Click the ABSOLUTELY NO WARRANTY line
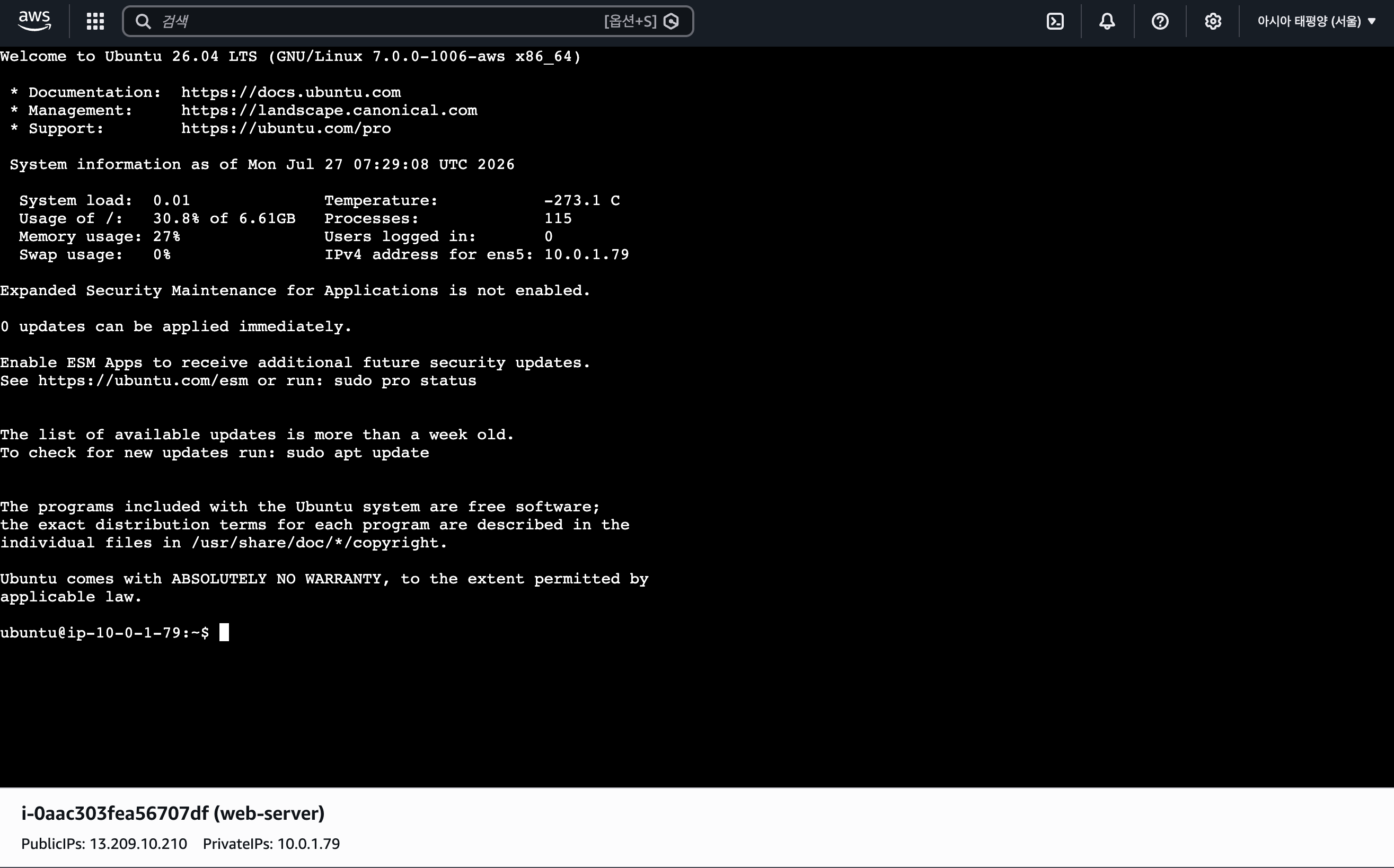1394x868 pixels. click(324, 579)
